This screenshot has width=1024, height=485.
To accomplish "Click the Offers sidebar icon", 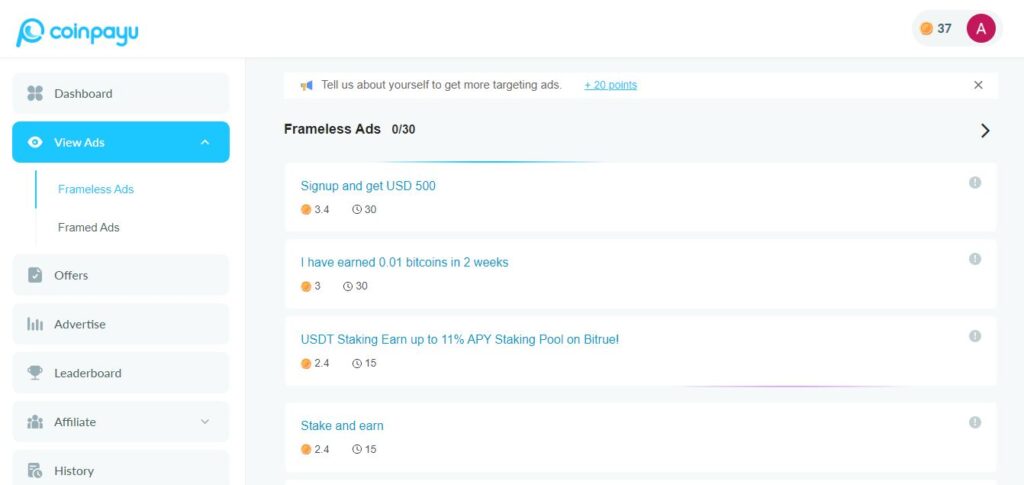I will pos(35,275).
